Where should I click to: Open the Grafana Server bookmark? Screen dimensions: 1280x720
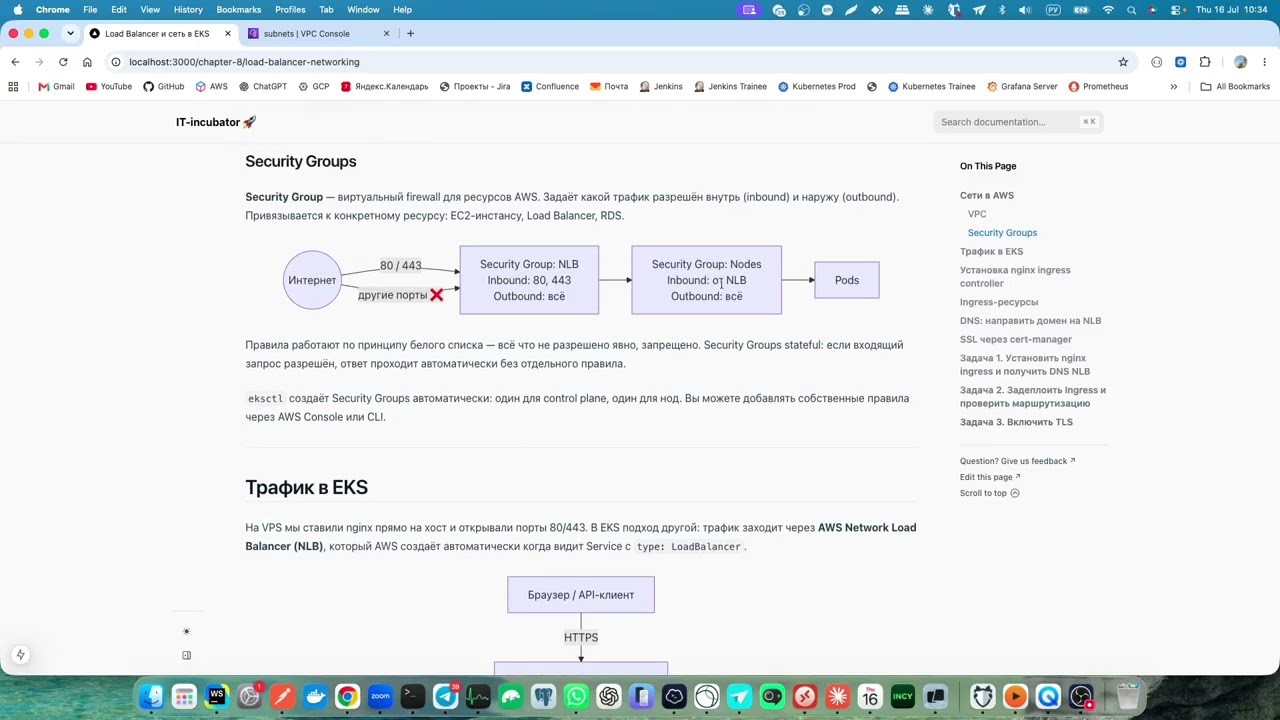[x=1022, y=87]
